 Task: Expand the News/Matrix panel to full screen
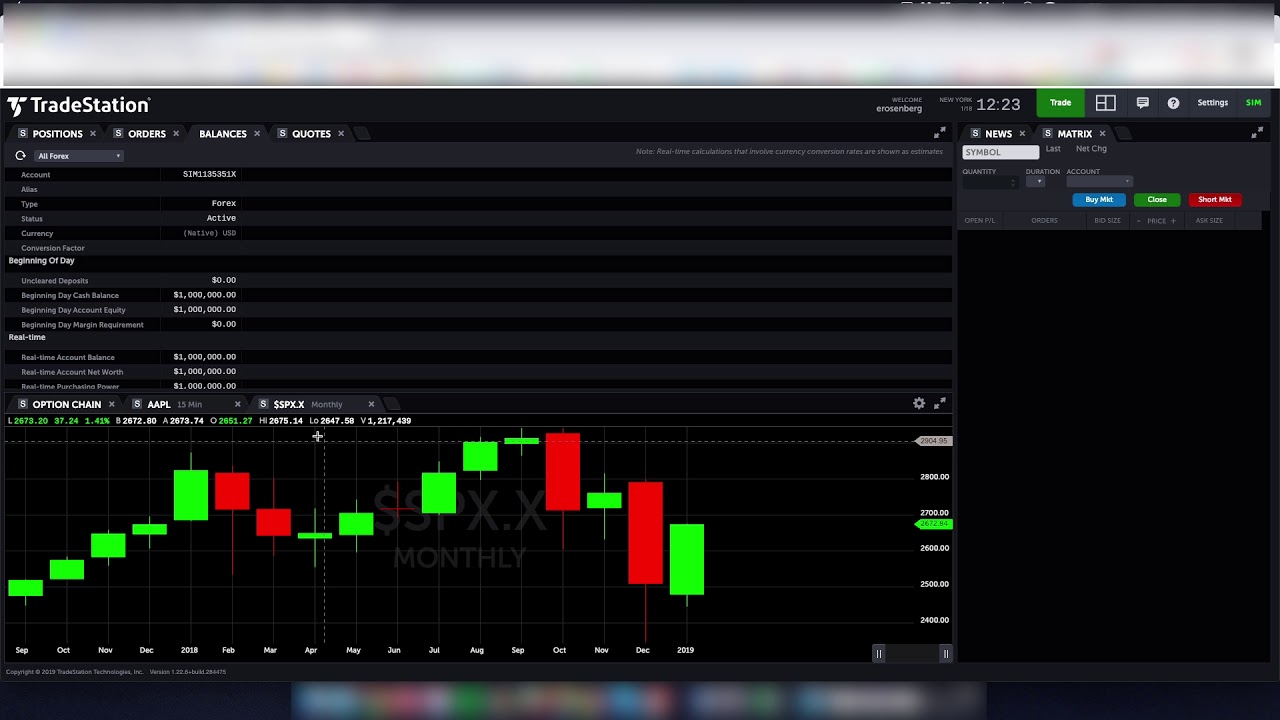click(1257, 133)
